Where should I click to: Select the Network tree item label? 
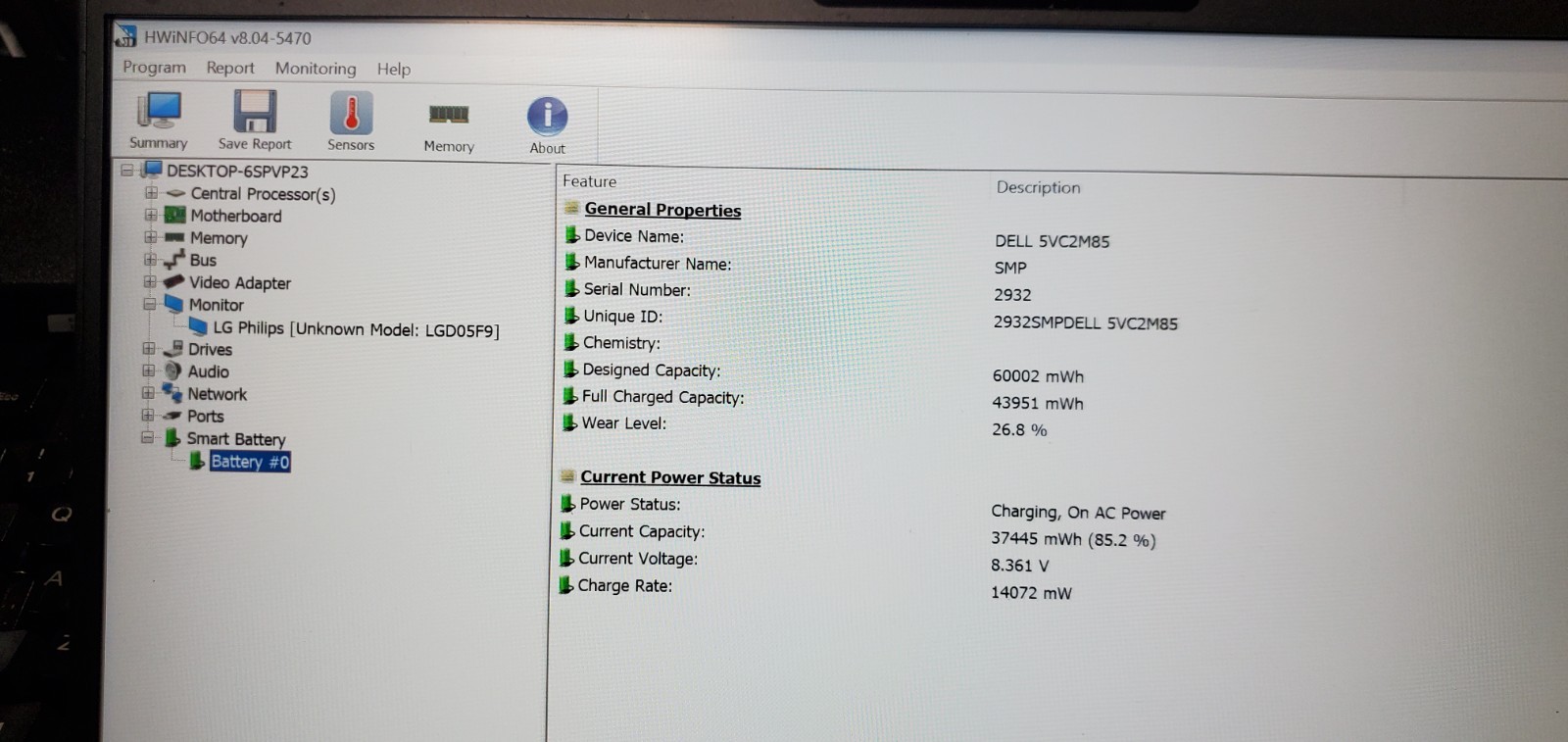(217, 394)
